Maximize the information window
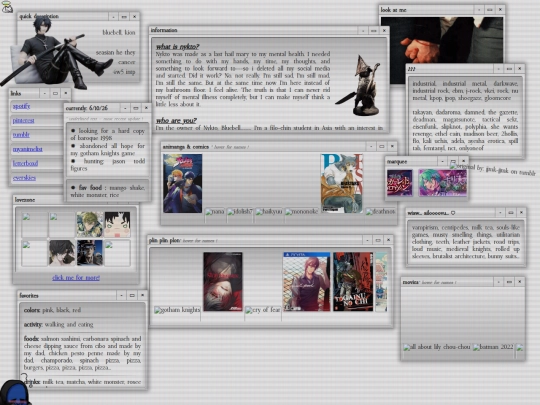 [x=374, y=31]
